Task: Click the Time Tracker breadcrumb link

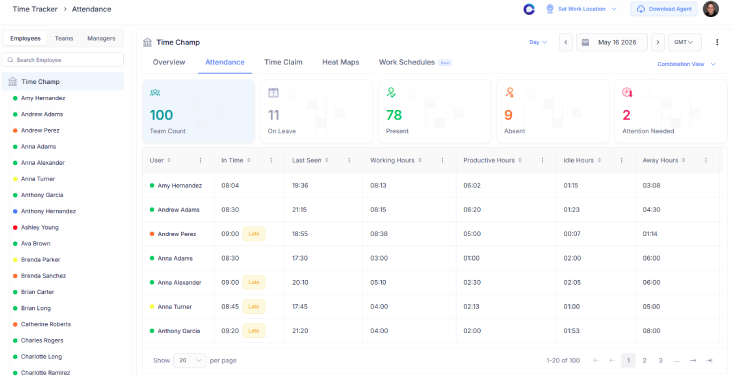Action: click(x=35, y=9)
